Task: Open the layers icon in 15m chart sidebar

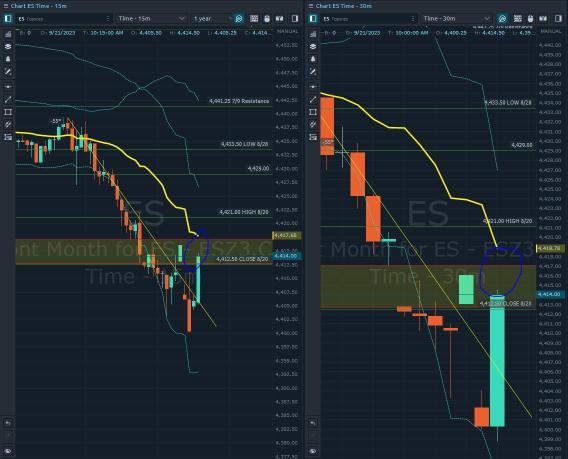Action: (x=8, y=46)
